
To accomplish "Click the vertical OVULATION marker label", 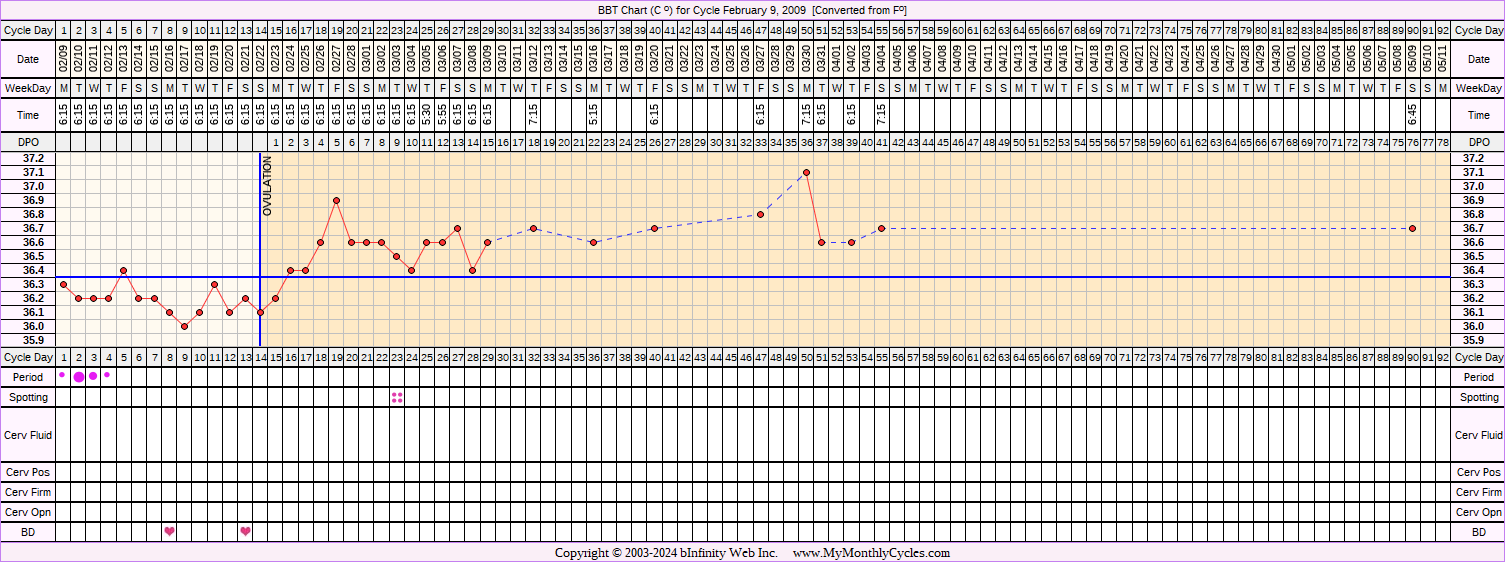I will (267, 187).
